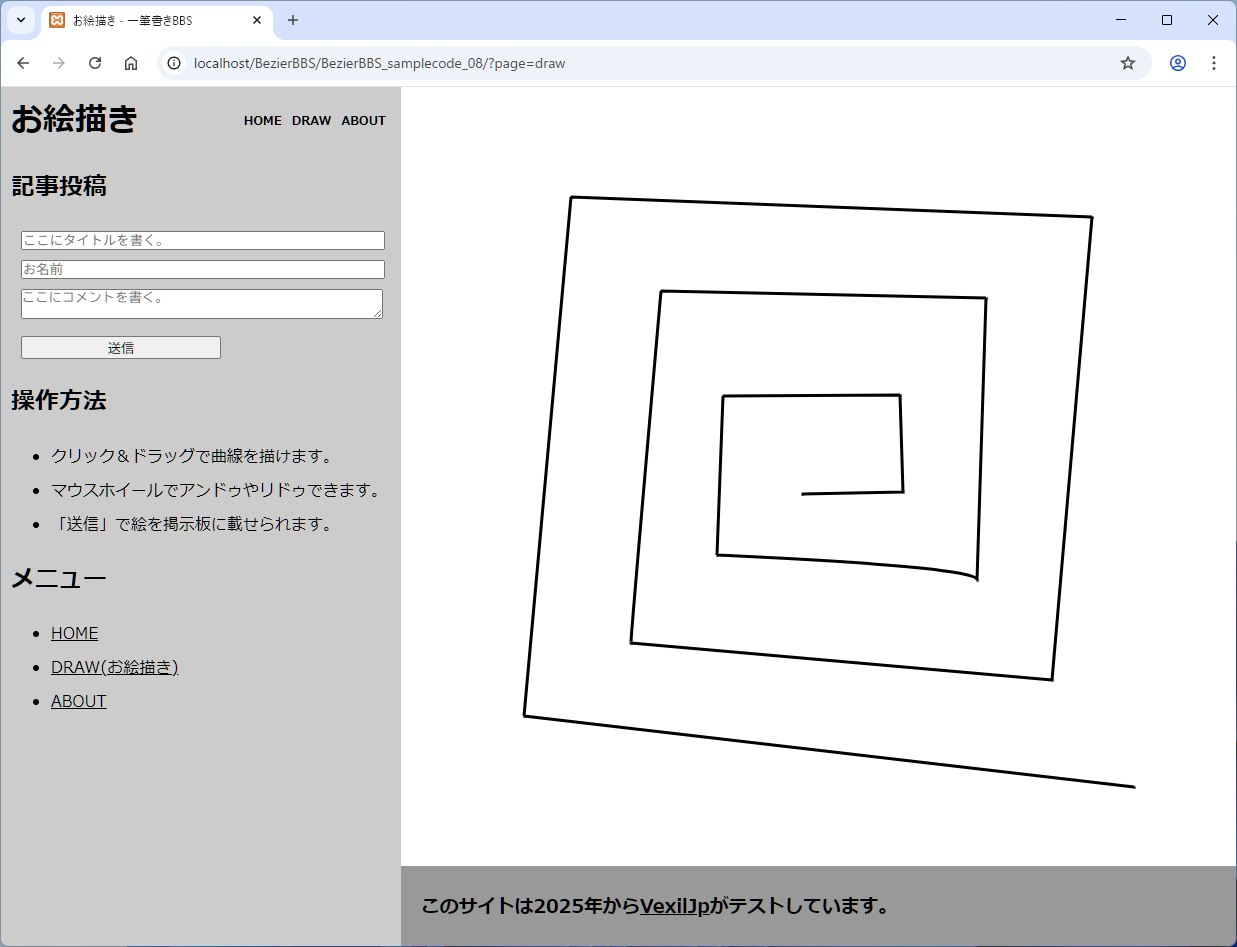Focus the お名前 name field
This screenshot has width=1237, height=947.
pyautogui.click(x=203, y=269)
